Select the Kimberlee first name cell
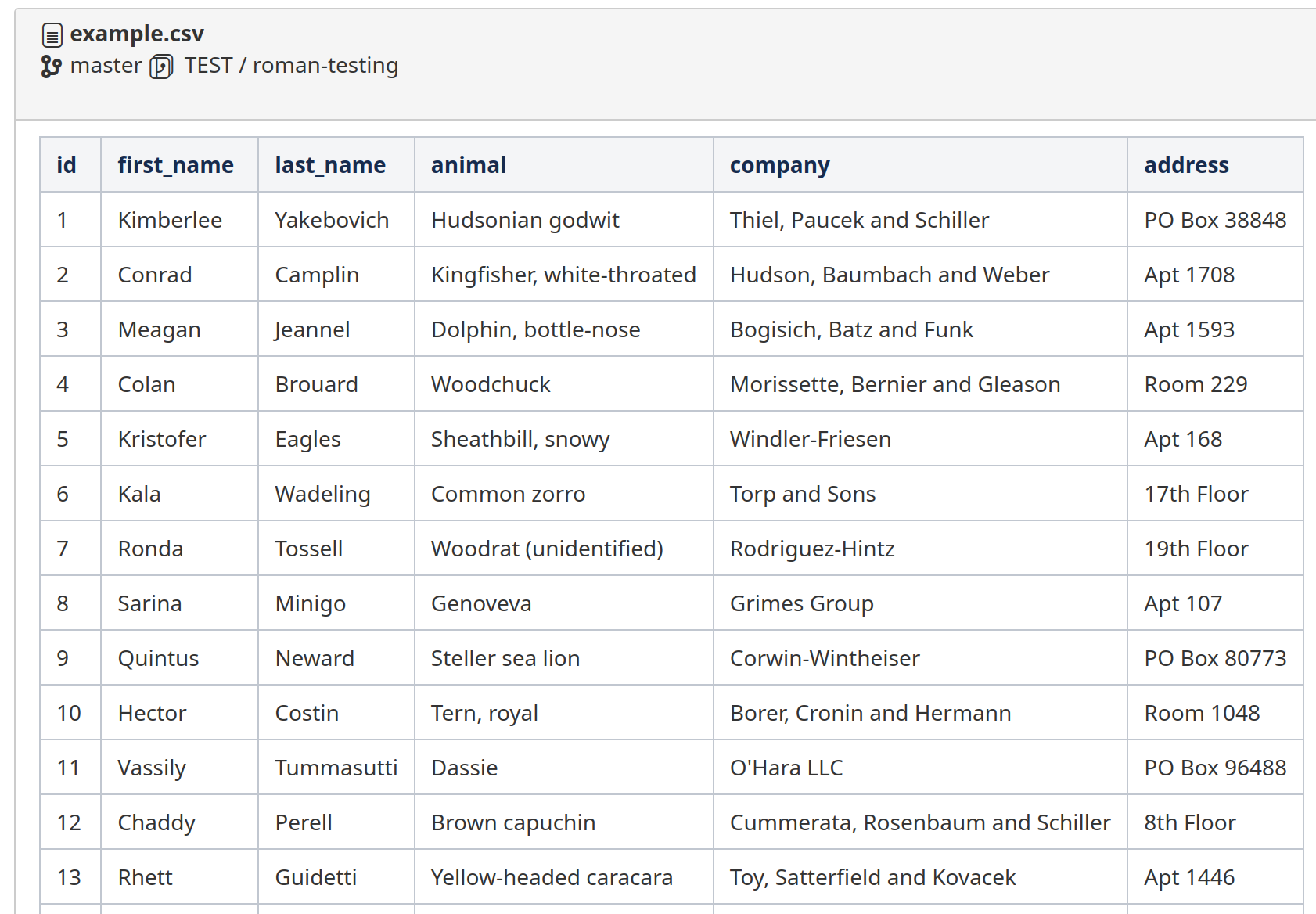 point(170,220)
